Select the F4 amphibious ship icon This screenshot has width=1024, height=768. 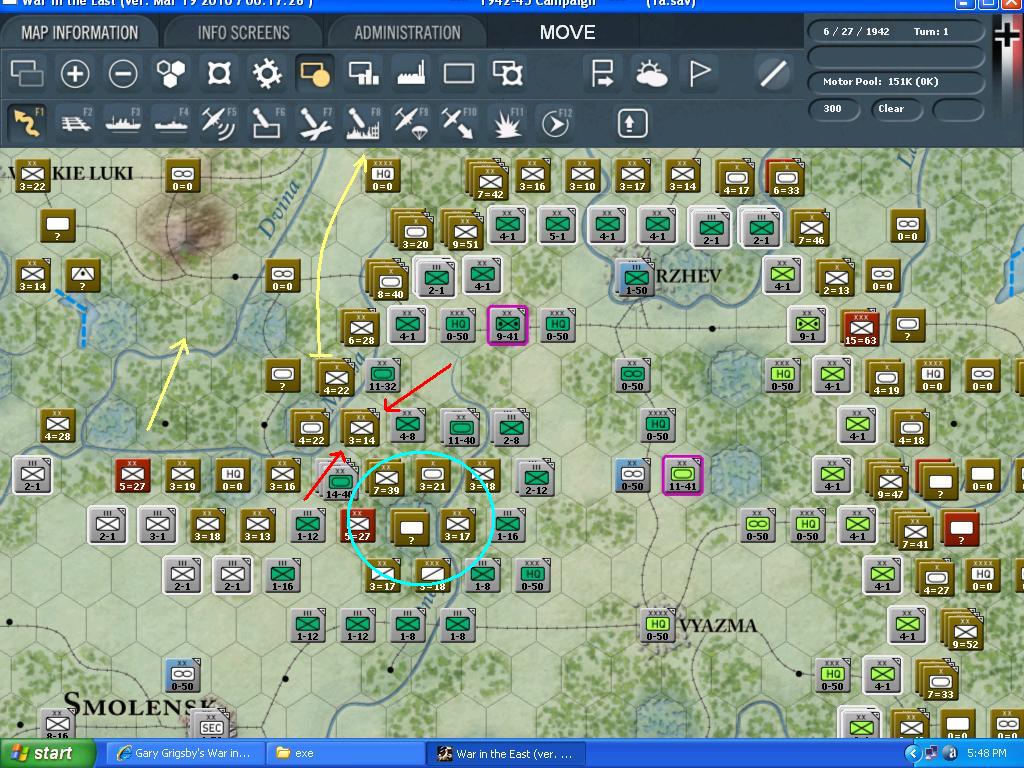pos(171,123)
